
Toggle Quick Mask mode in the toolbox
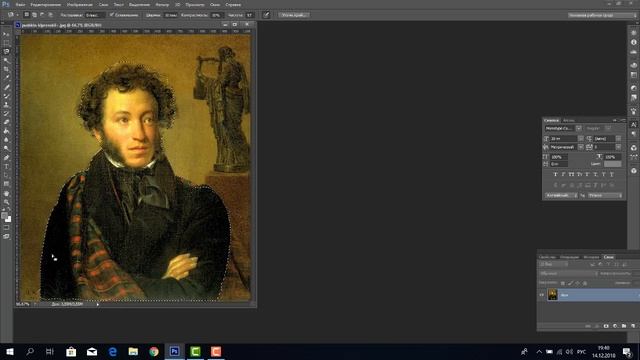click(x=6, y=228)
